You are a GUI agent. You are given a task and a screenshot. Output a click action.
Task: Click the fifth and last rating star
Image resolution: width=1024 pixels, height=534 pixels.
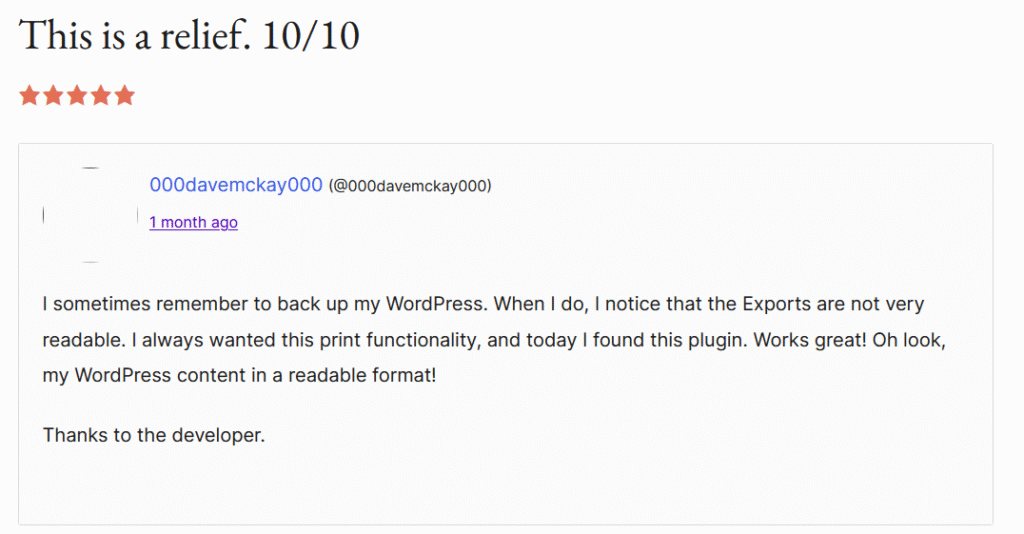(x=125, y=96)
